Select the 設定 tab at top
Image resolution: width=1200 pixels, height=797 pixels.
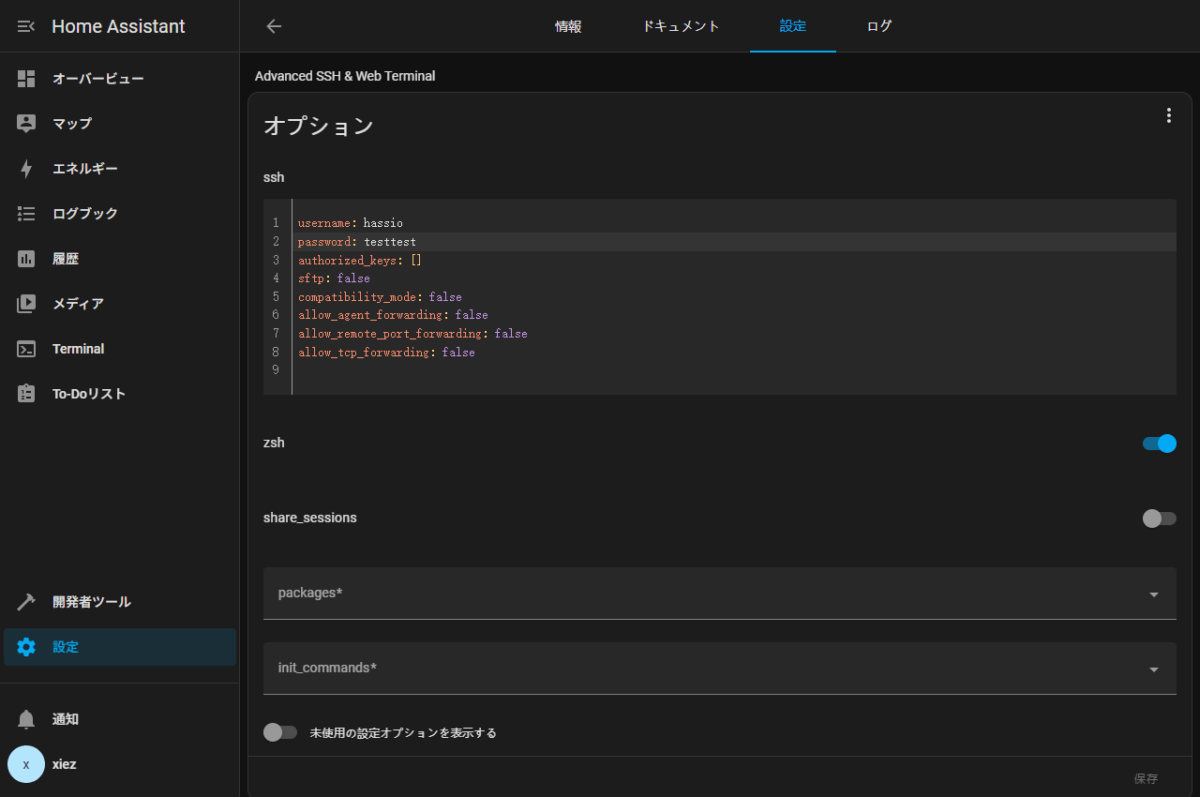793,26
